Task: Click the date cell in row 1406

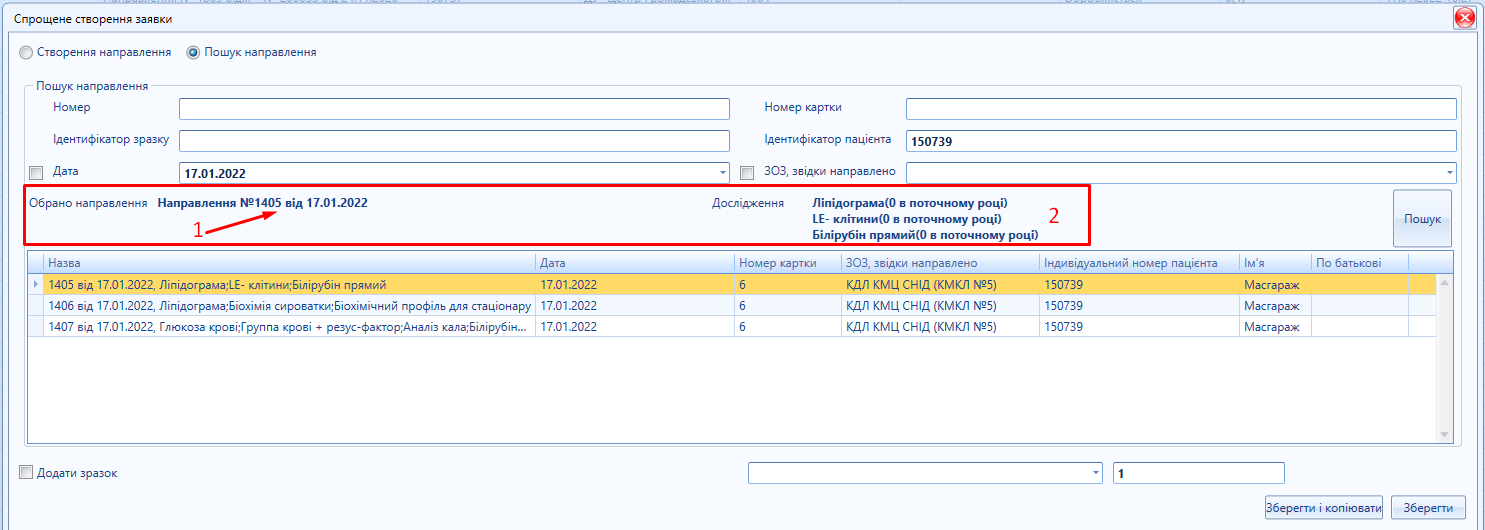Action: pyautogui.click(x=635, y=306)
